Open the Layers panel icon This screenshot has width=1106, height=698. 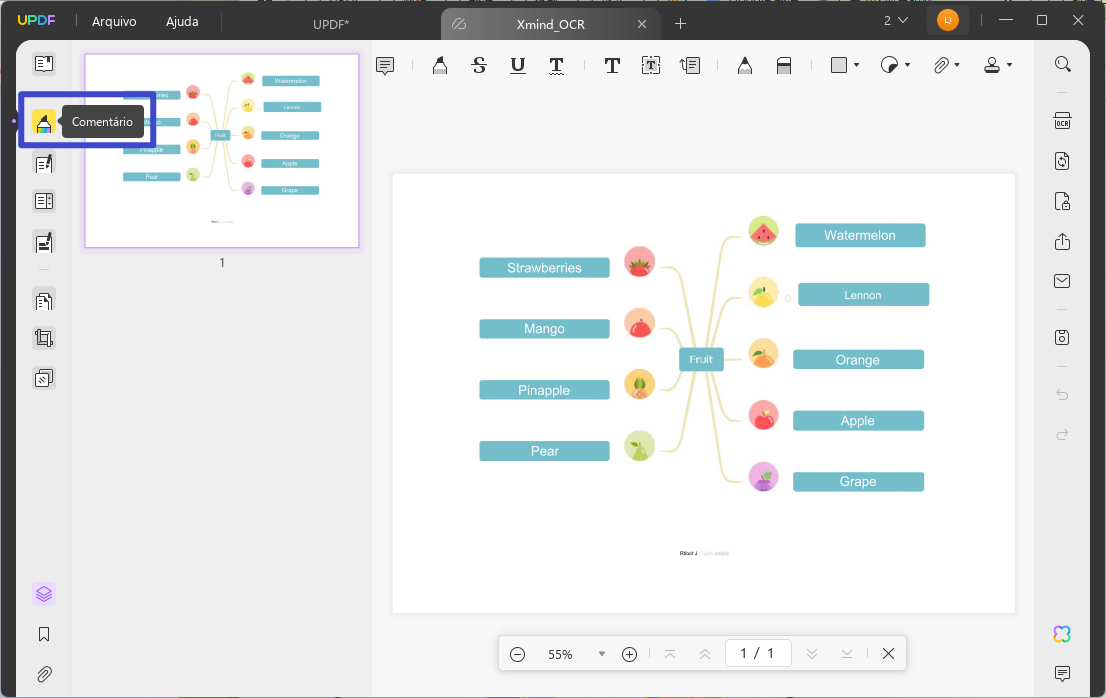(x=44, y=594)
